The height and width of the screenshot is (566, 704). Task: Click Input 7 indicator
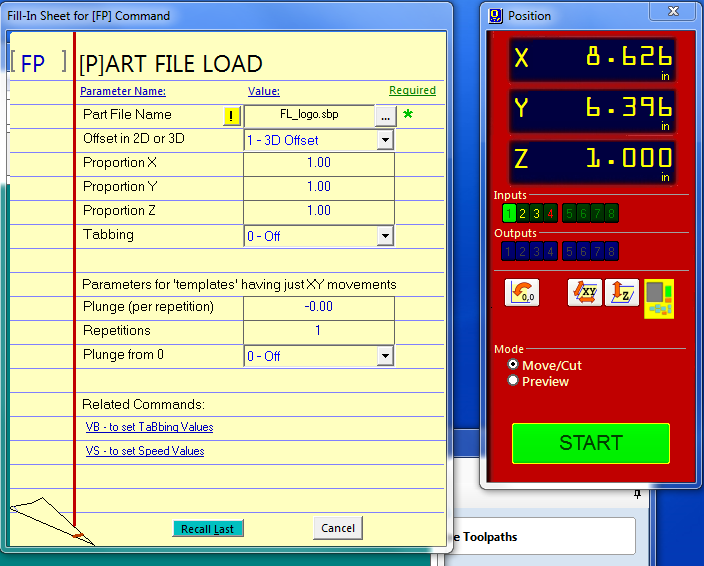[x=597, y=213]
